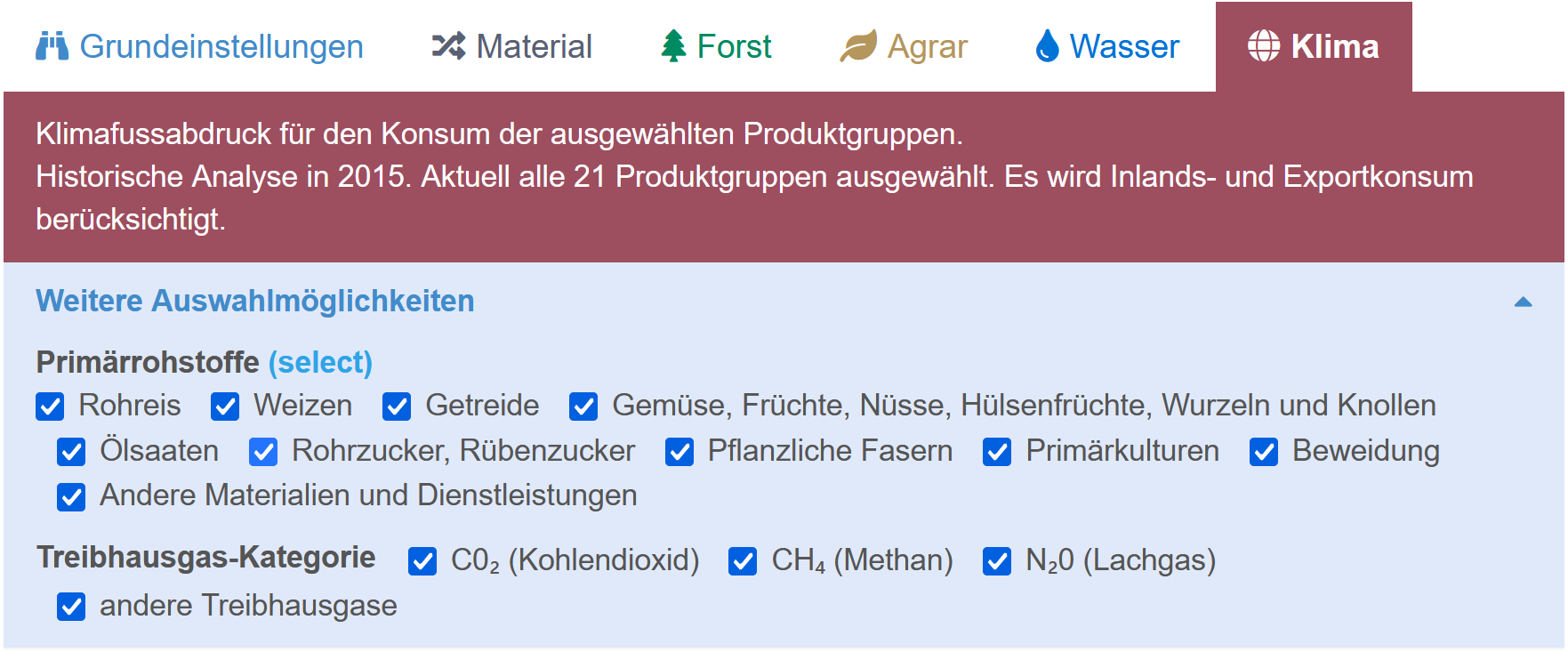Disable N₂O (Lachgas) checkbox
Viewport: 1568px width, 652px height.
[997, 561]
